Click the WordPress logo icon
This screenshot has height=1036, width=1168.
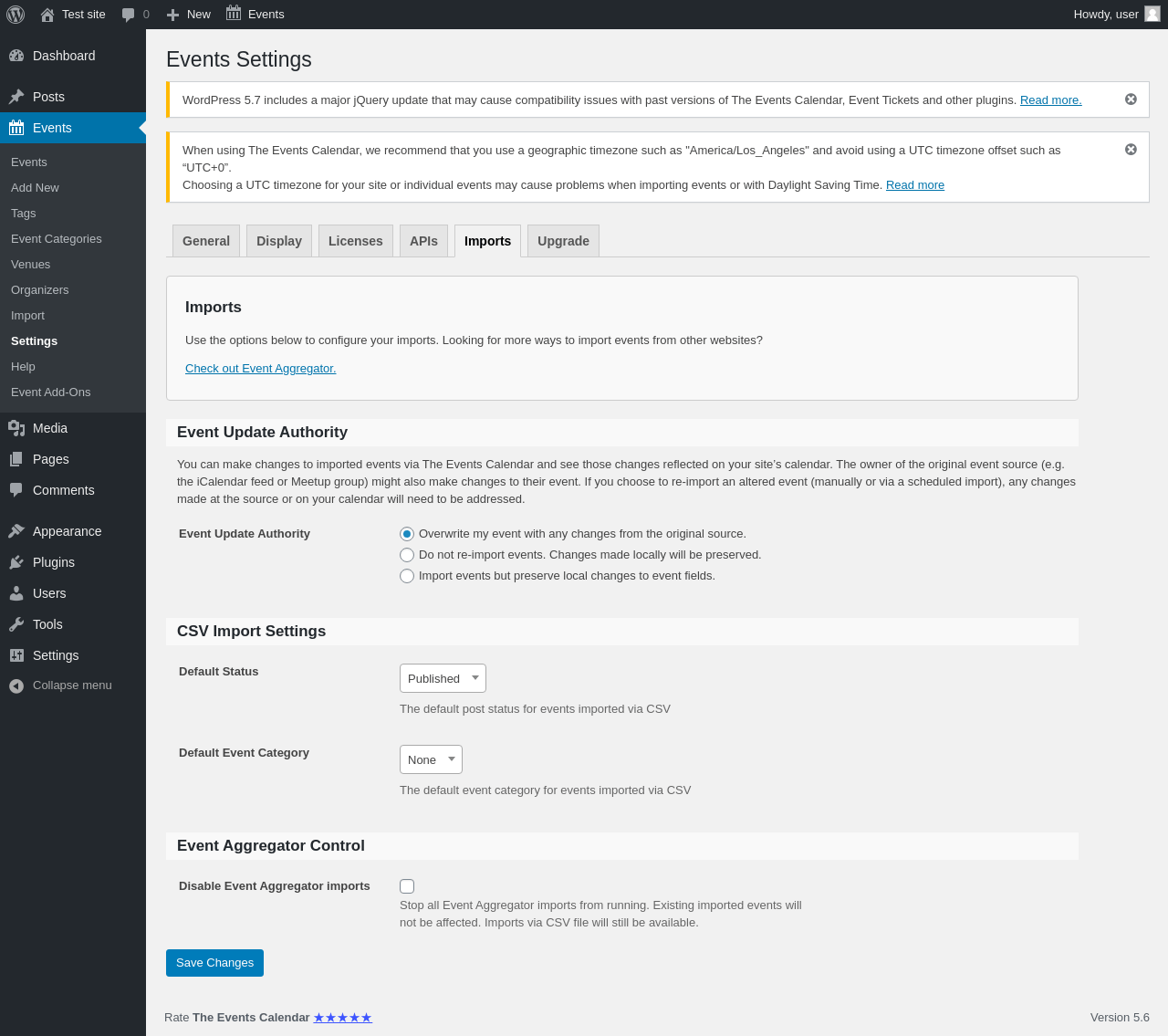coord(16,15)
